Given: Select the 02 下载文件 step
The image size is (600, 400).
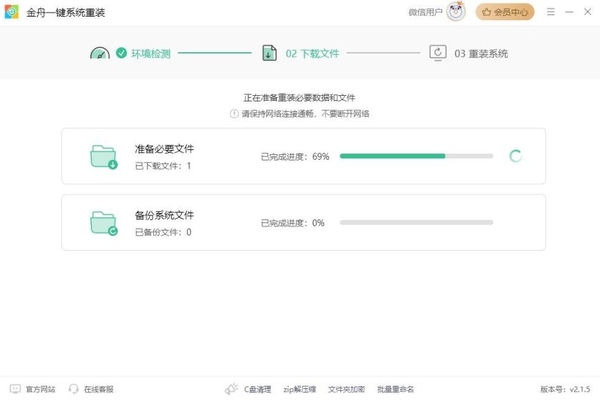Looking at the screenshot, I should coord(312,54).
